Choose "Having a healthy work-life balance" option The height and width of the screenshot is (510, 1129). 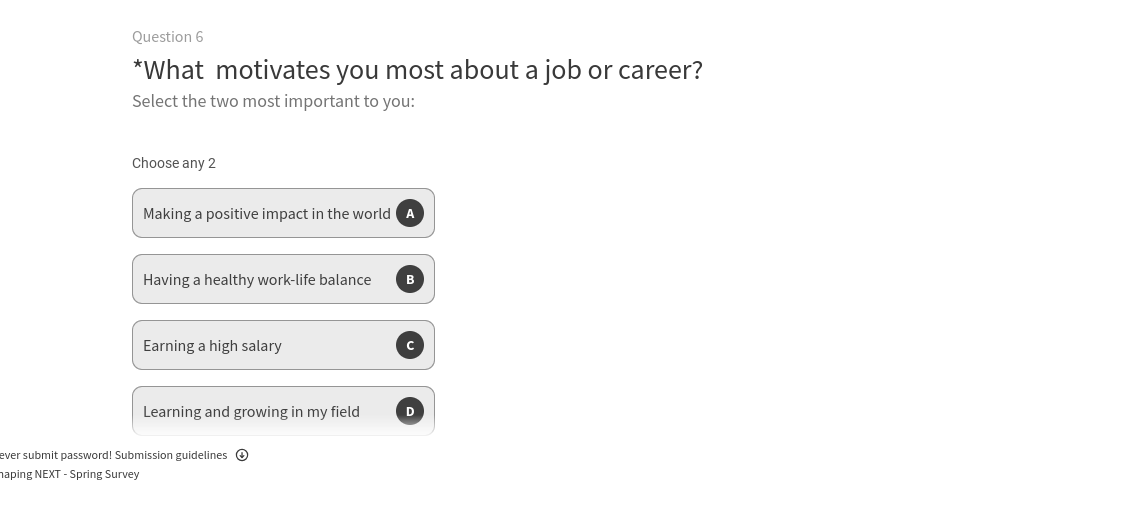257,279
